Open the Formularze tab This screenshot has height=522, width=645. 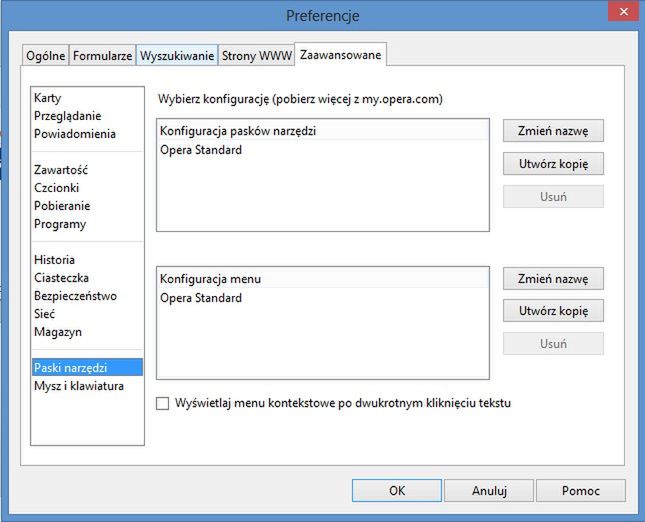[x=102, y=55]
